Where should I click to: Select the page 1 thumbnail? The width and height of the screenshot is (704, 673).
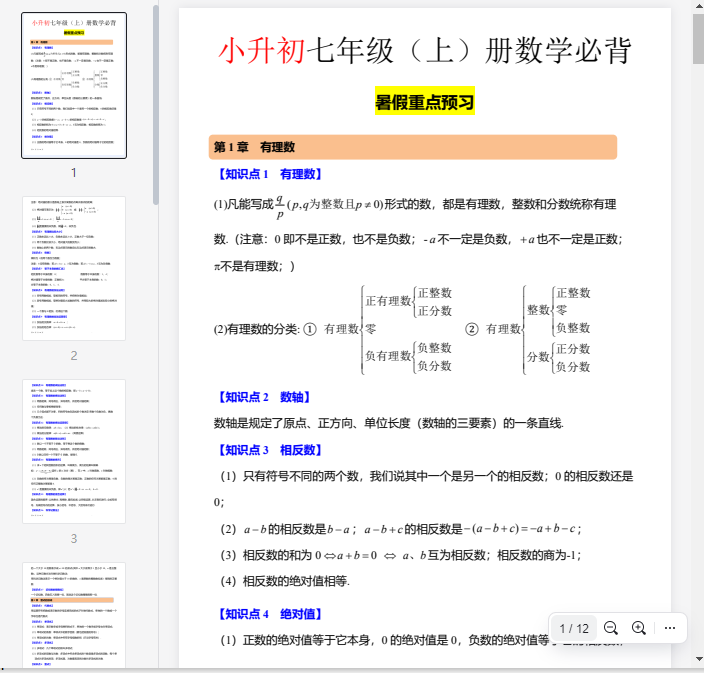point(74,85)
